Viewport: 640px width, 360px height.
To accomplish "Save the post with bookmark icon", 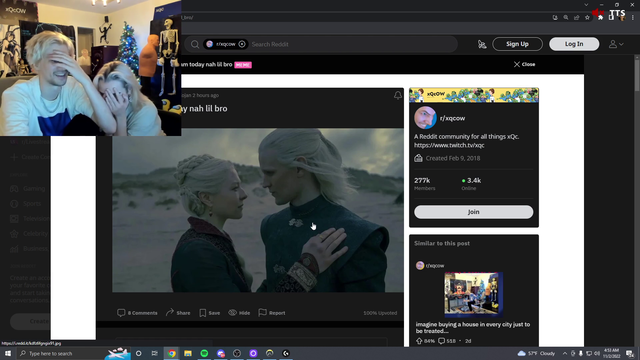I will [209, 313].
